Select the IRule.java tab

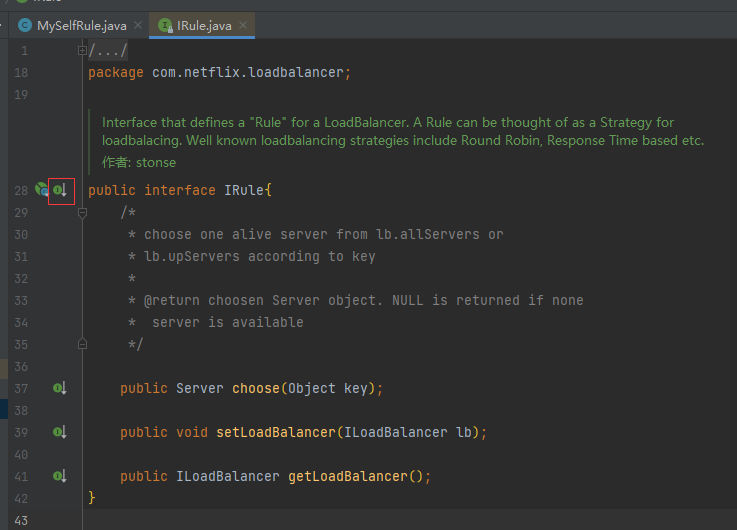coord(204,25)
